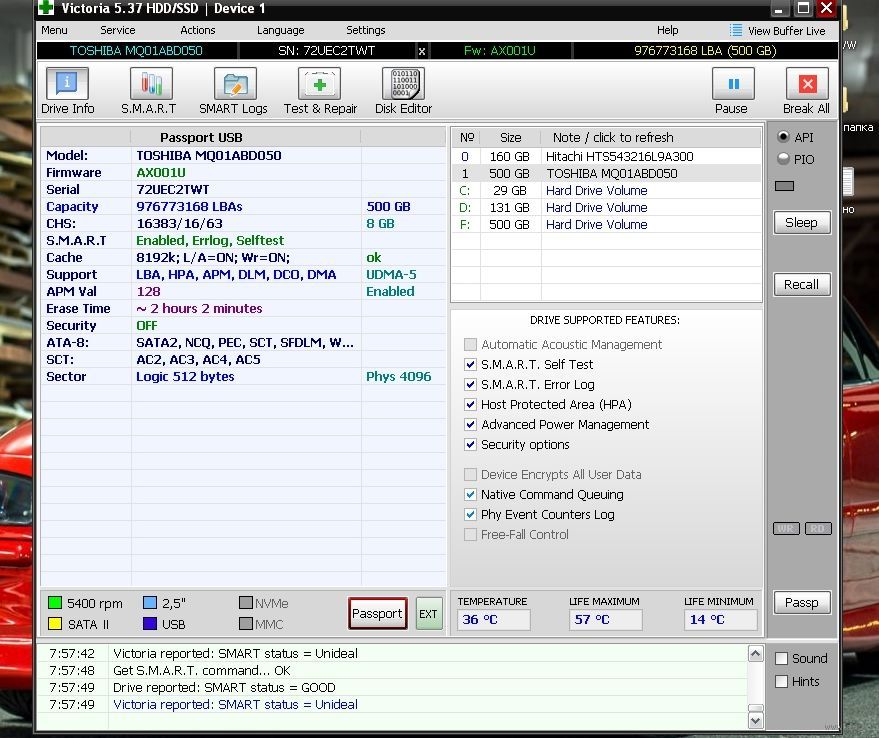Click the Passp button

802,602
